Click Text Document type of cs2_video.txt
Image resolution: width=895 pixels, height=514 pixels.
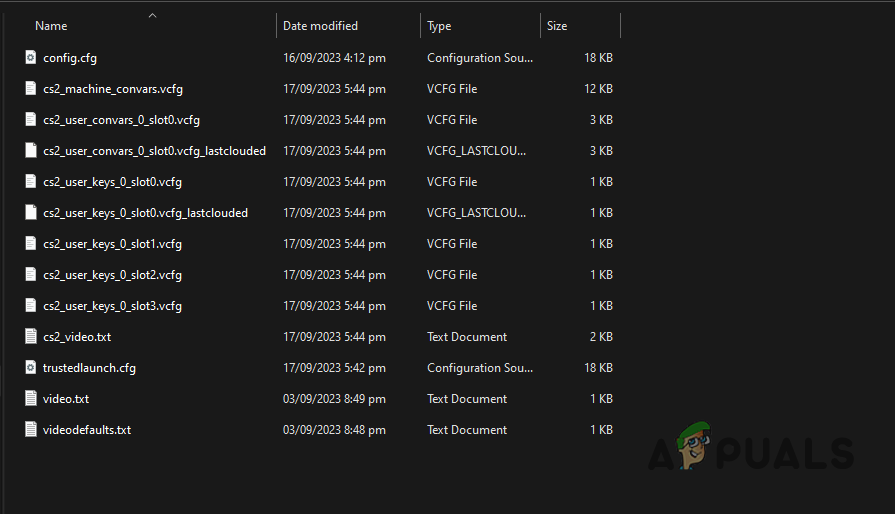click(x=467, y=337)
